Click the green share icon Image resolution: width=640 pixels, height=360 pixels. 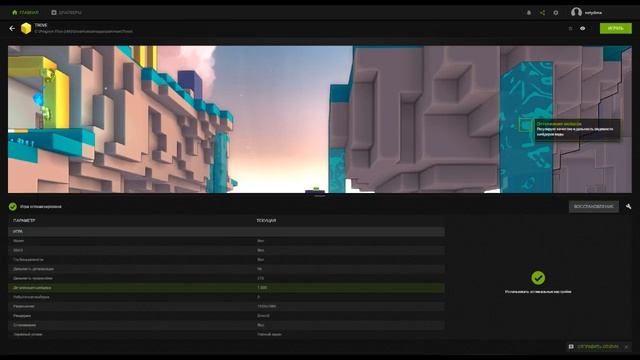point(542,13)
